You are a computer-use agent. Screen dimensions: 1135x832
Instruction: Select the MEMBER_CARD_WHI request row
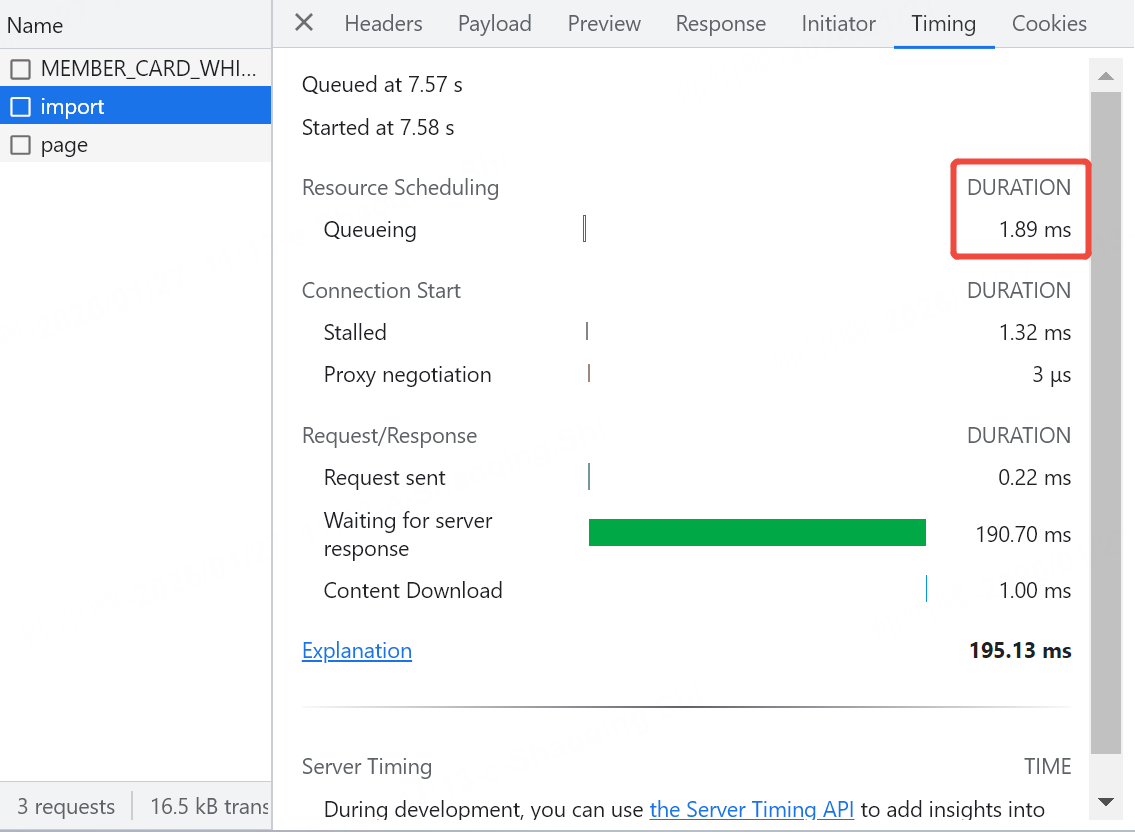pos(150,69)
